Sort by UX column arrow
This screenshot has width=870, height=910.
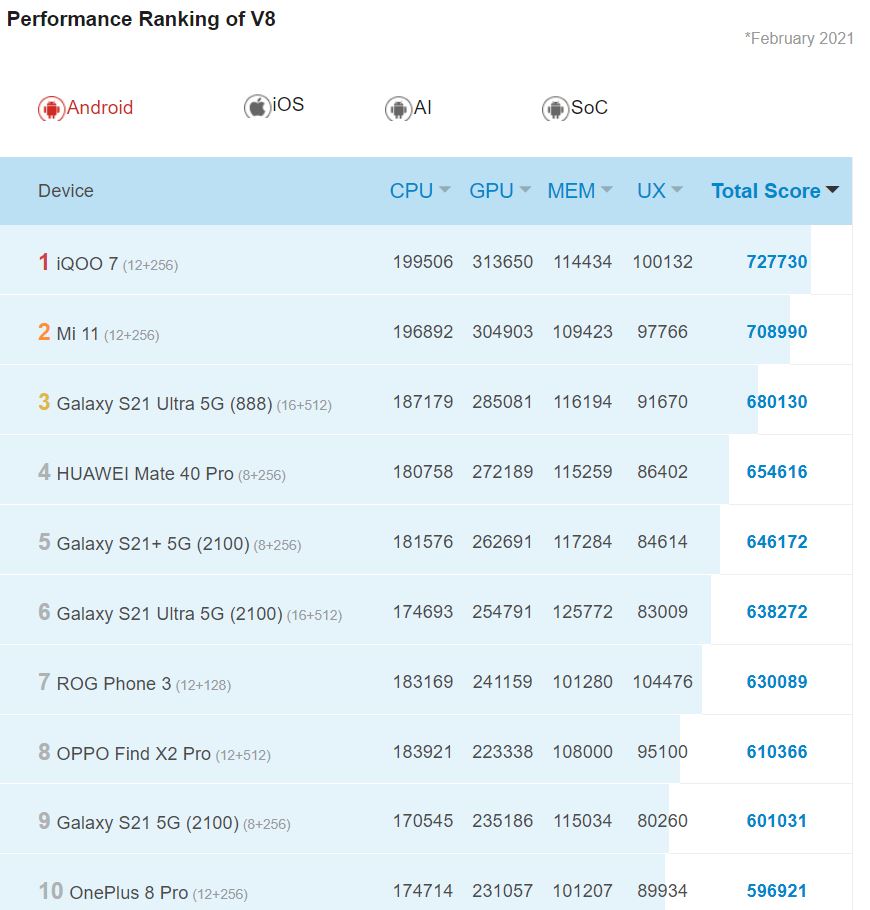tap(677, 190)
